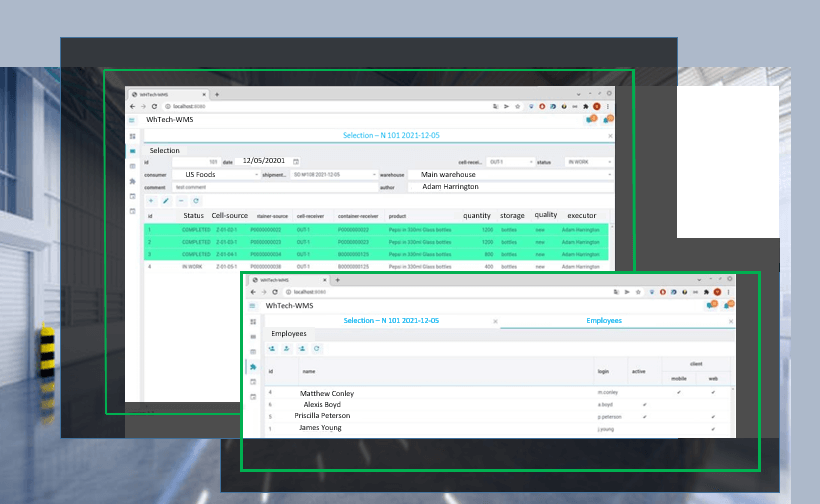
Task: Refresh the Employees list
Action: (316, 348)
